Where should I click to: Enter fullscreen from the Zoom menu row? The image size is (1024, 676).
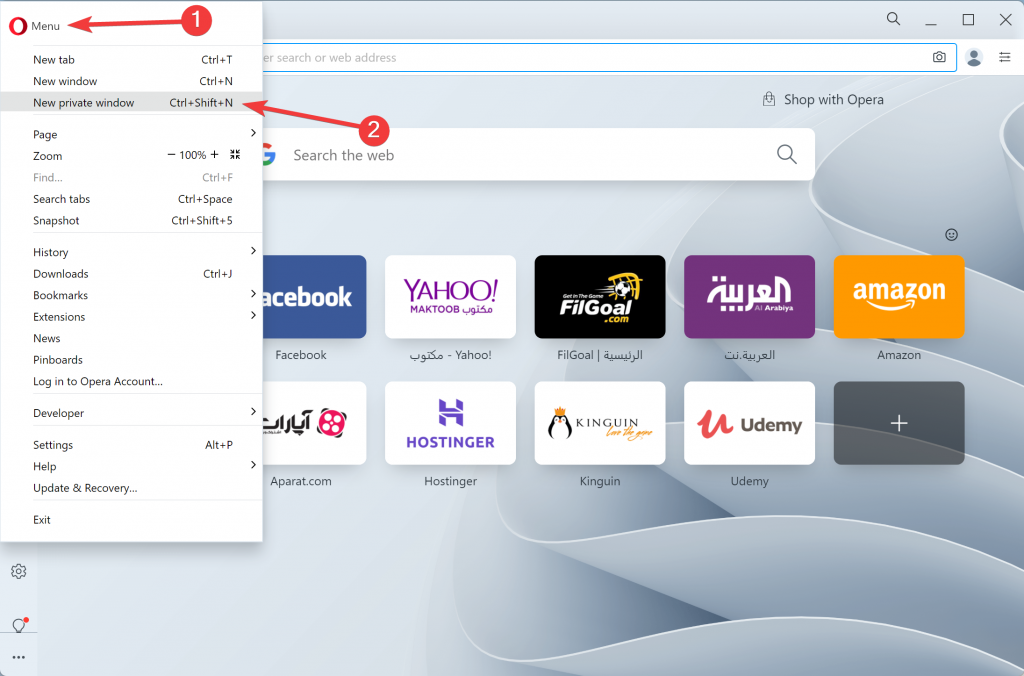click(235, 155)
